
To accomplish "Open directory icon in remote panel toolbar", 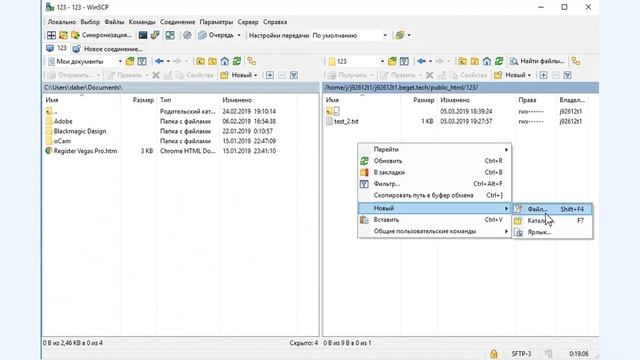I will tap(392, 62).
